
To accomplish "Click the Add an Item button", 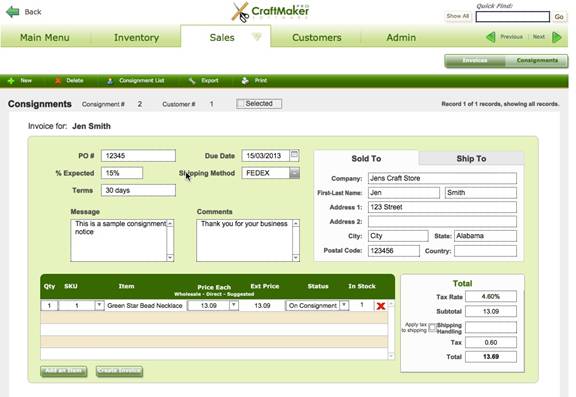I will click(x=64, y=371).
